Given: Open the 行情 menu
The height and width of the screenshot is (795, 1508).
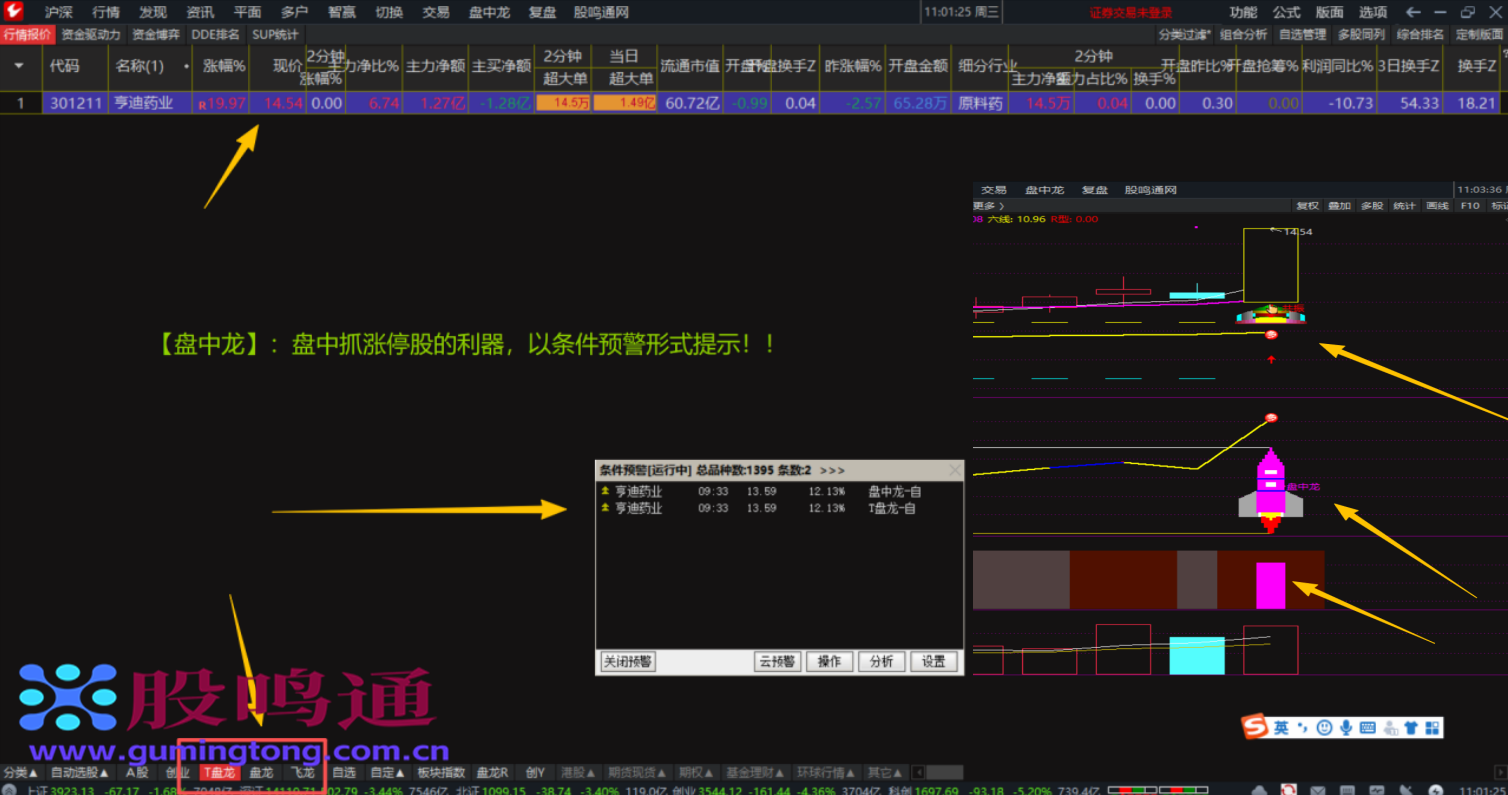Looking at the screenshot, I should [106, 12].
